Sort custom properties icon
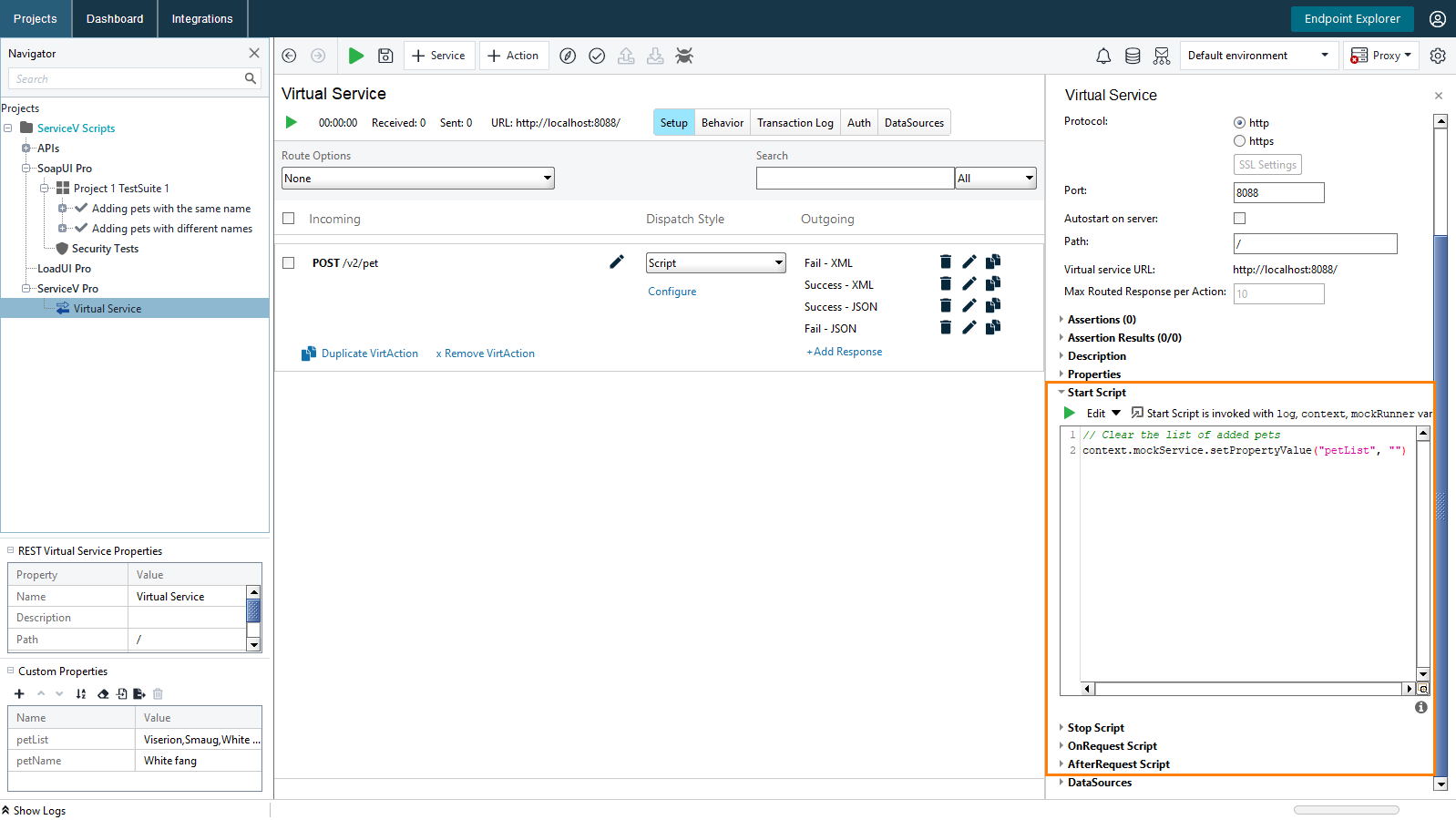Viewport: 1456px width, 820px height. 81,693
